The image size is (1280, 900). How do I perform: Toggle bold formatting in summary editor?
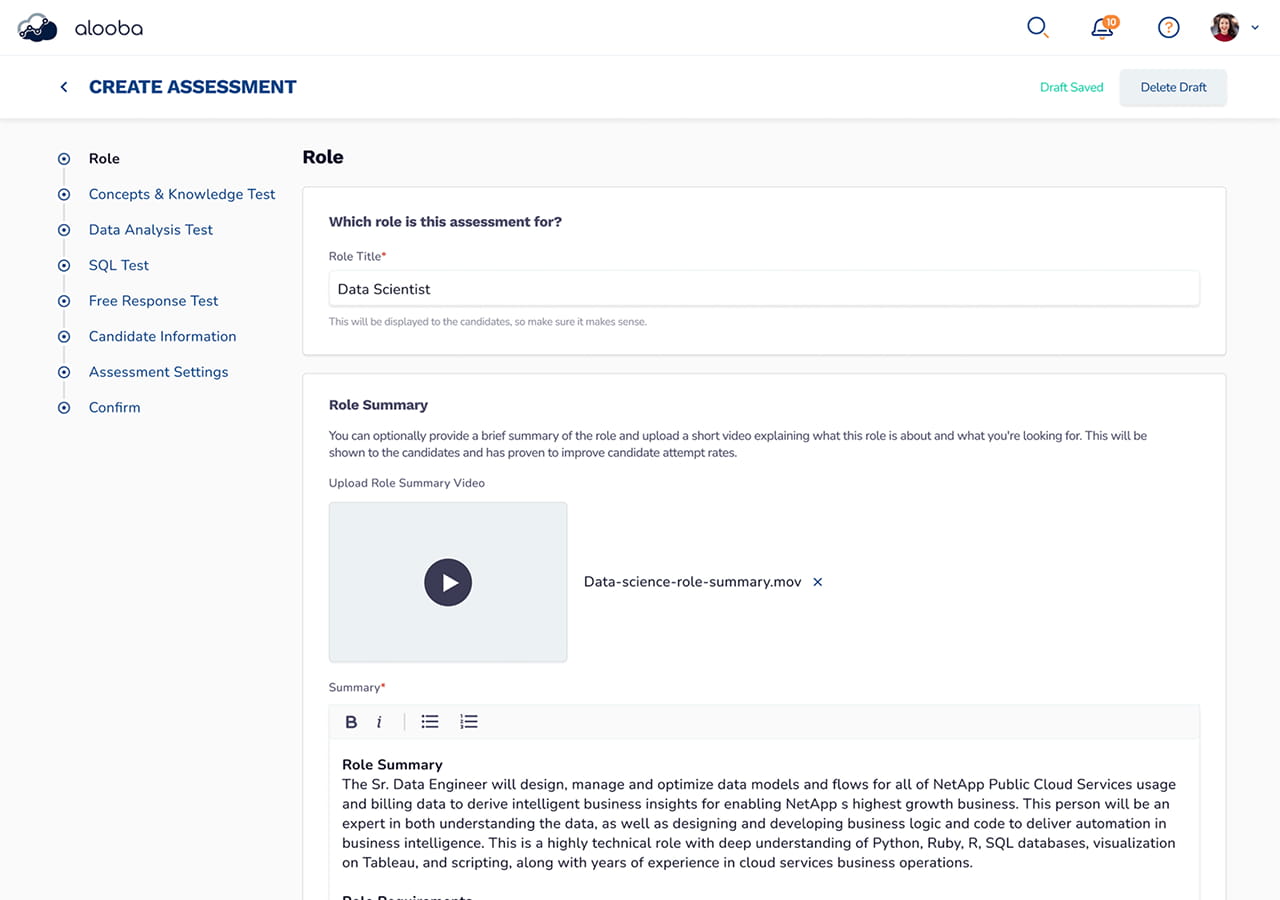tap(351, 722)
